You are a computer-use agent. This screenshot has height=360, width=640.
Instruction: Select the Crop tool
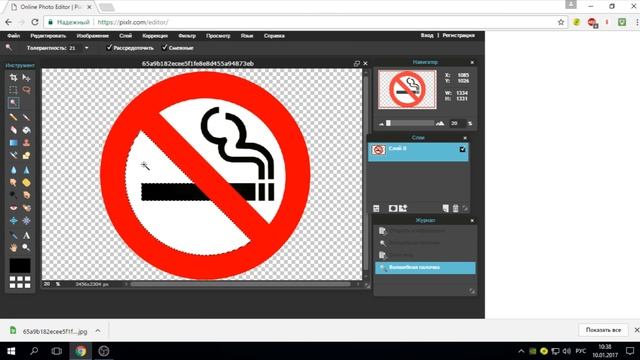point(13,78)
